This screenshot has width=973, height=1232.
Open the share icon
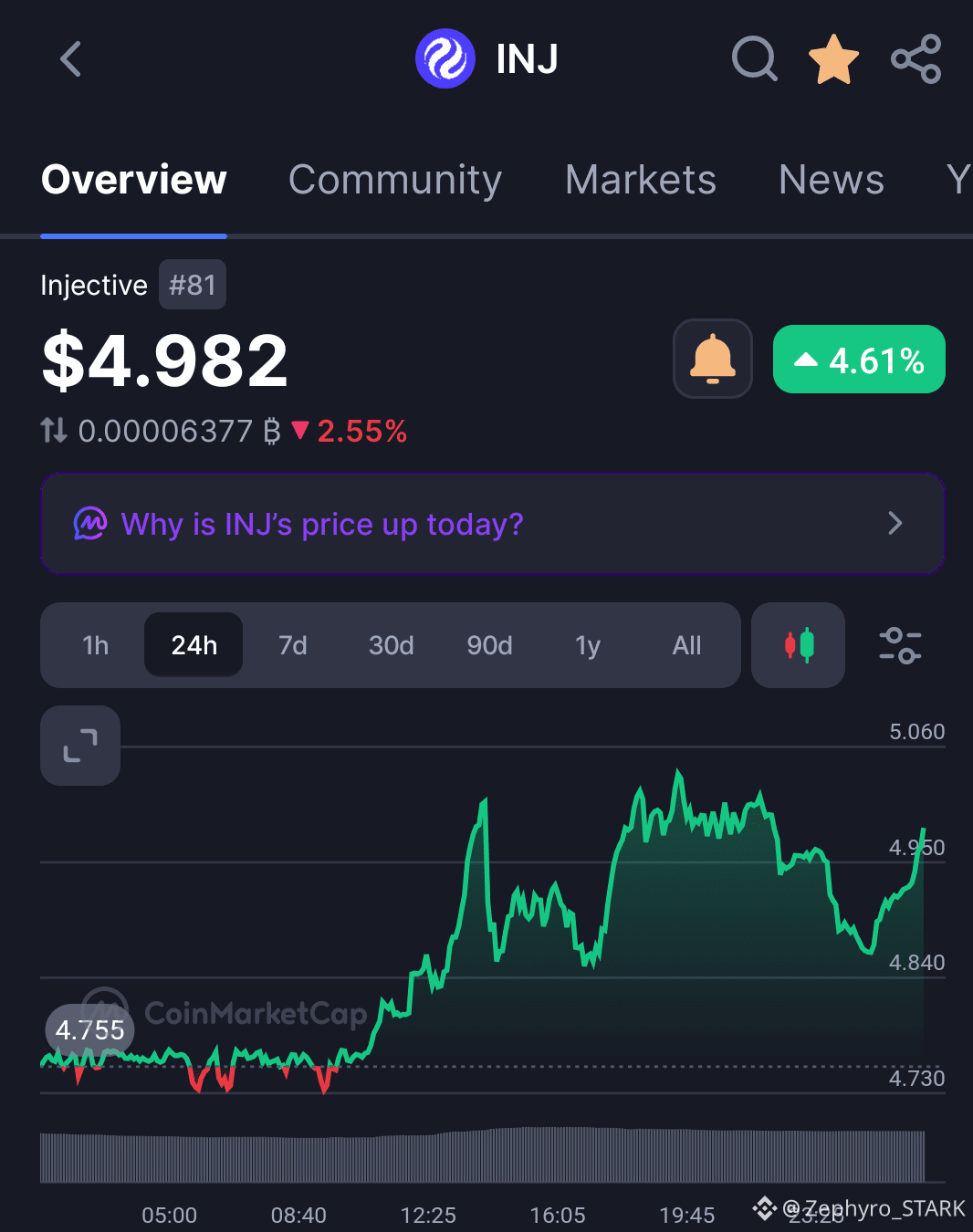click(915, 59)
